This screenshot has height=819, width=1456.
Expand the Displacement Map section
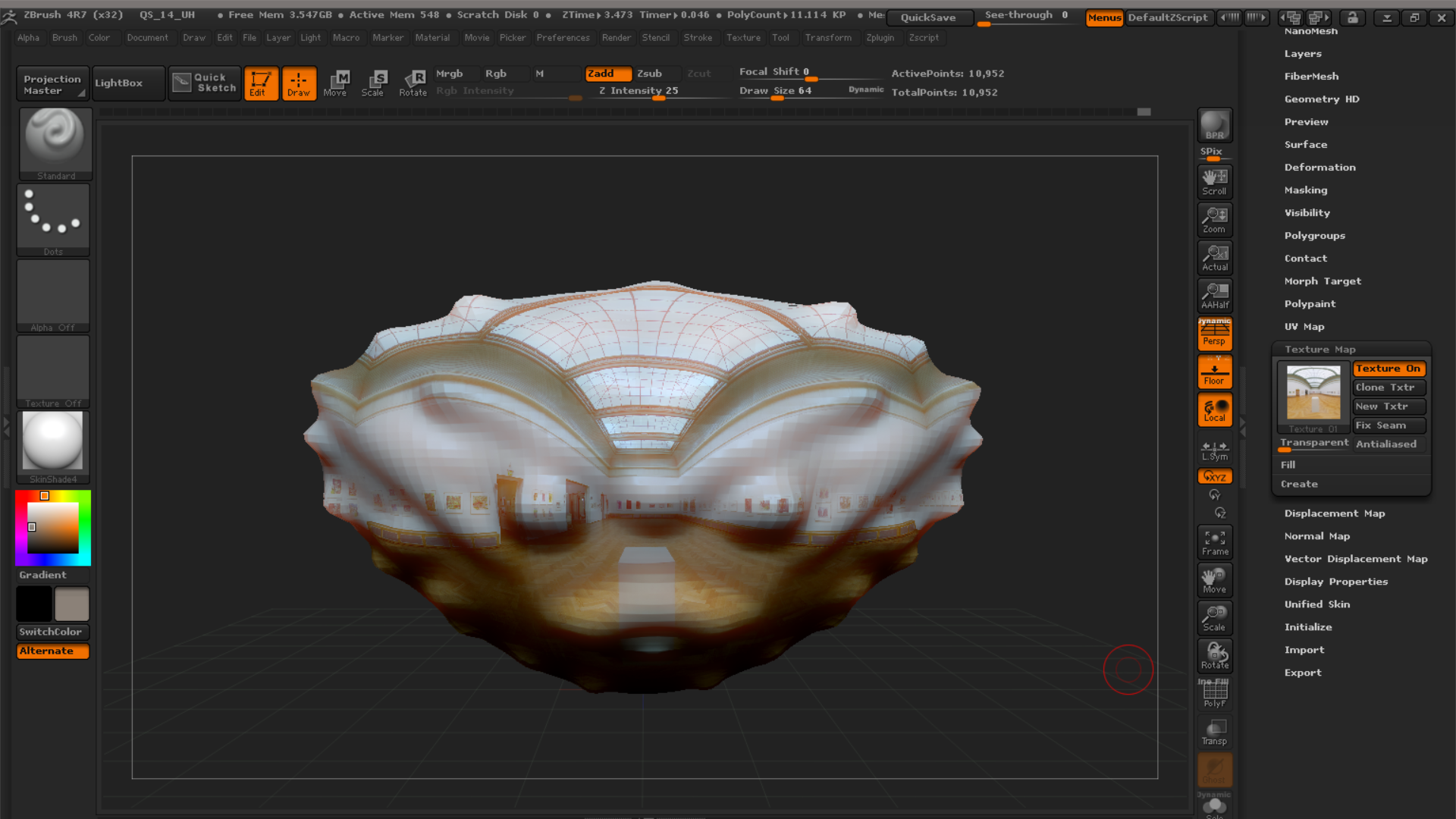coord(1335,513)
